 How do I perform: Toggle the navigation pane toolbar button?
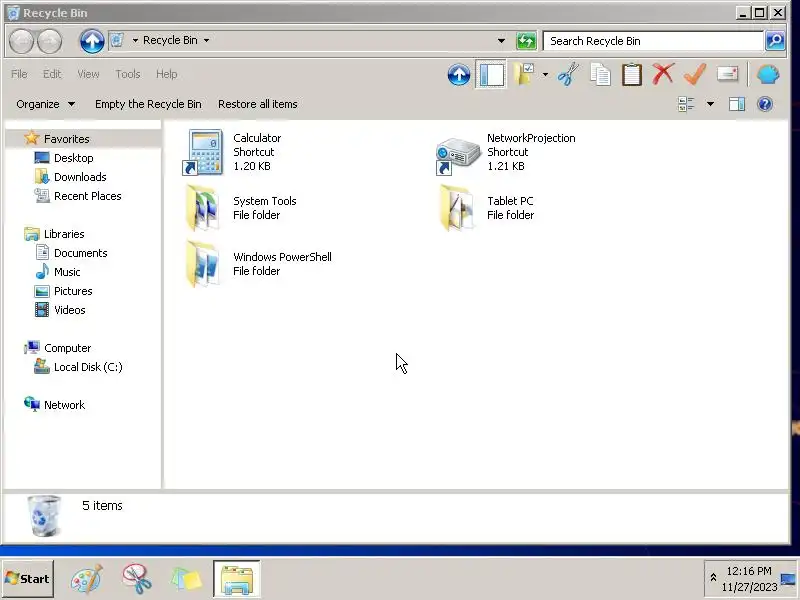coord(491,75)
